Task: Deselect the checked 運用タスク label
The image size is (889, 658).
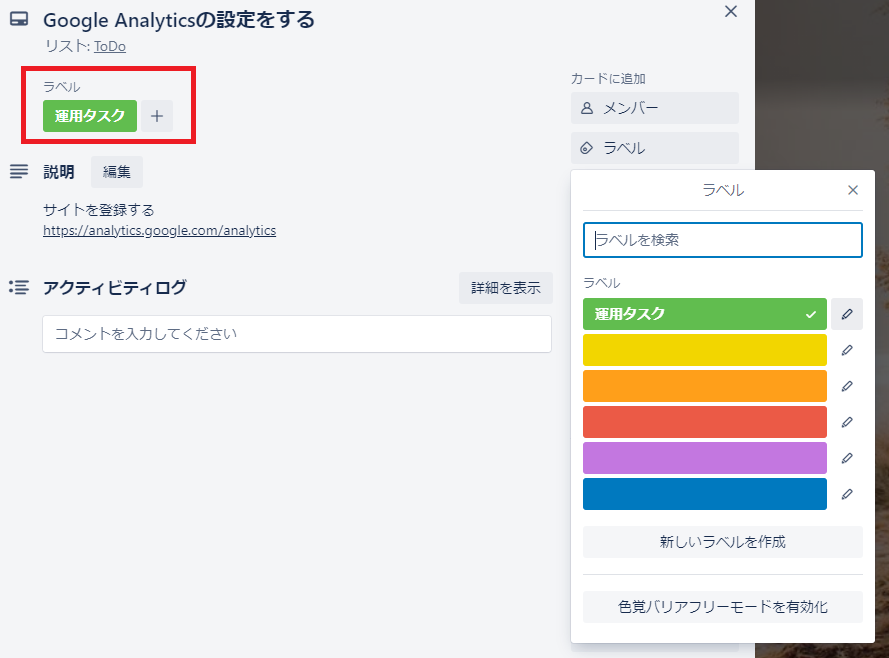Action: click(704, 314)
